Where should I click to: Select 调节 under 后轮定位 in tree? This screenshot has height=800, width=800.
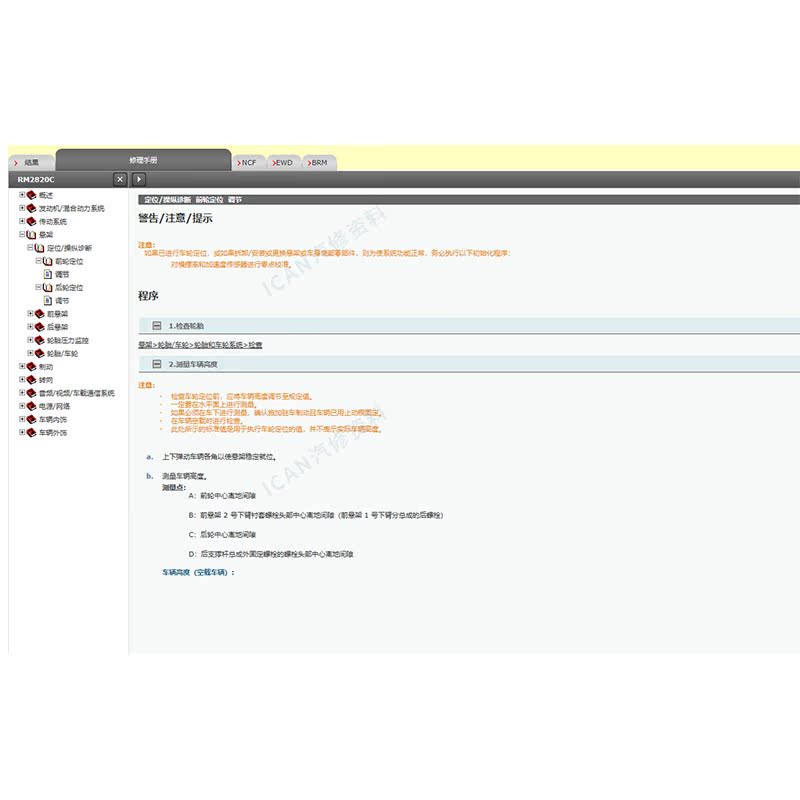click(x=62, y=301)
